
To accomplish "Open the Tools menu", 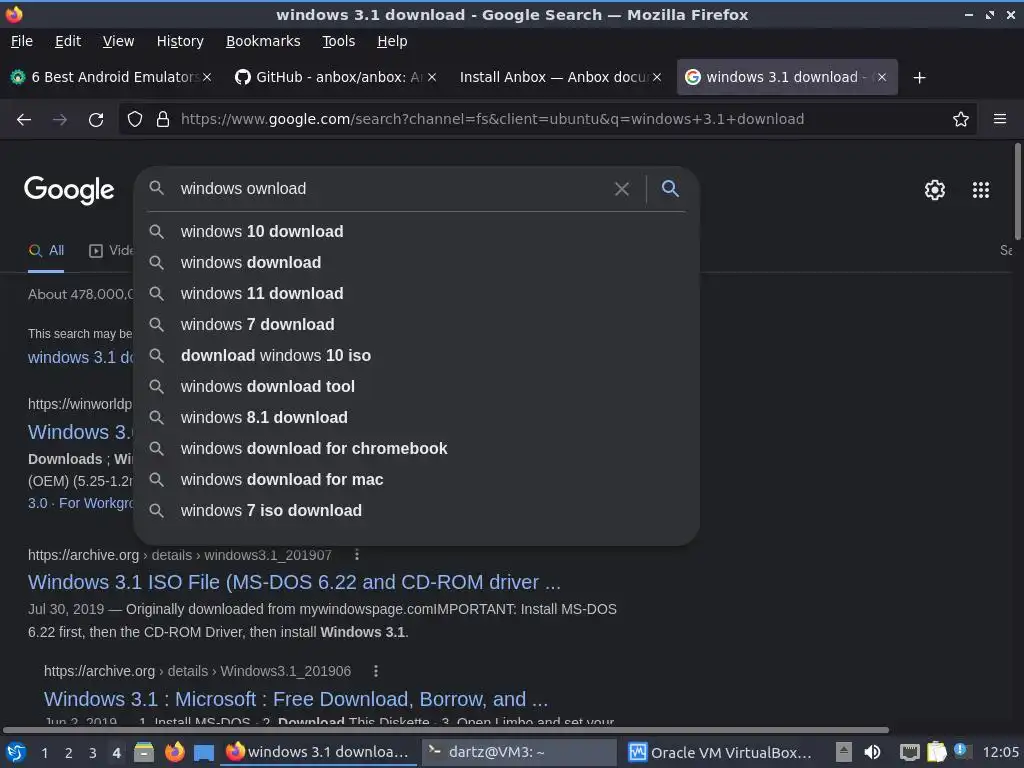I will [338, 41].
